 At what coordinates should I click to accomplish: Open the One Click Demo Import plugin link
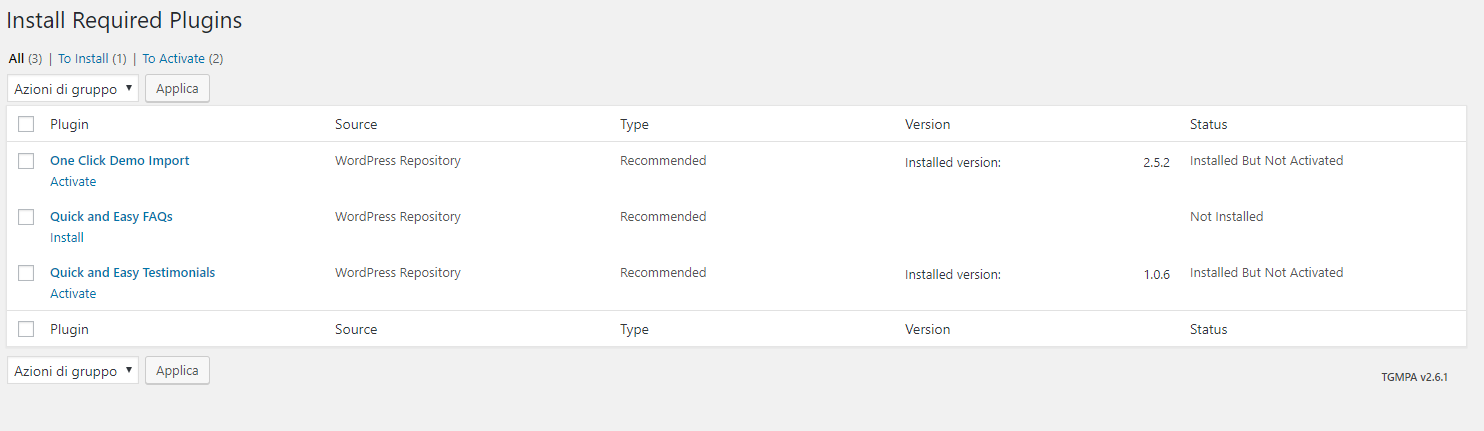click(119, 161)
